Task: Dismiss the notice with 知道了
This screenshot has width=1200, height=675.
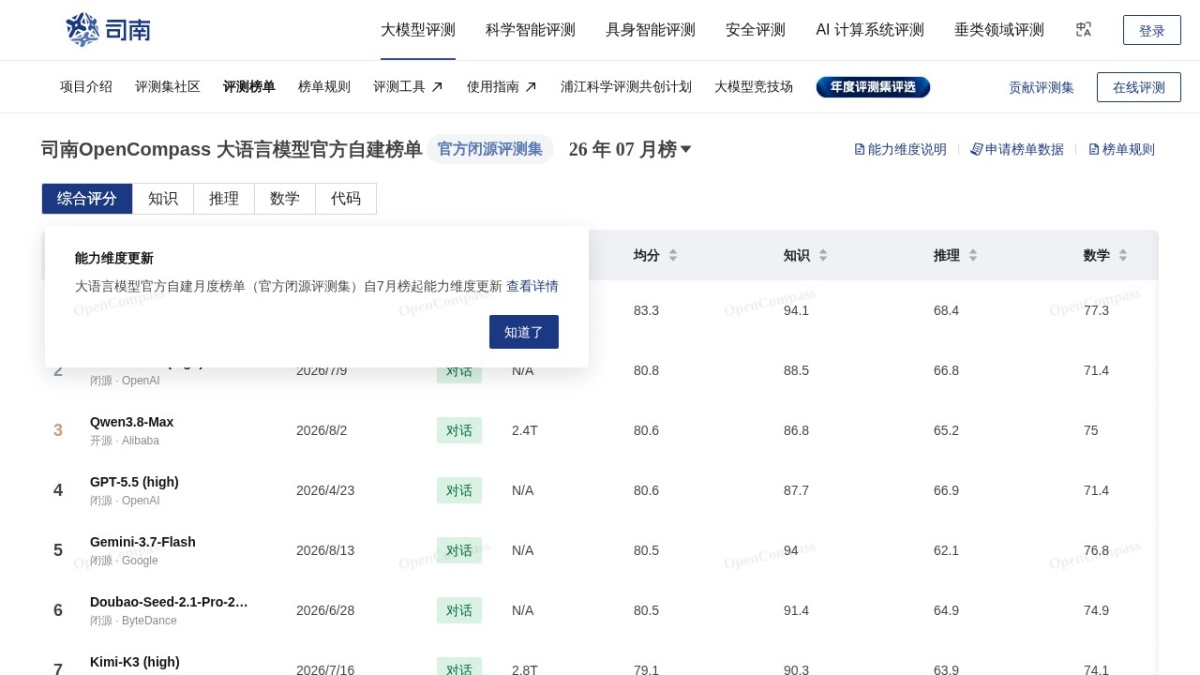Action: click(x=524, y=332)
